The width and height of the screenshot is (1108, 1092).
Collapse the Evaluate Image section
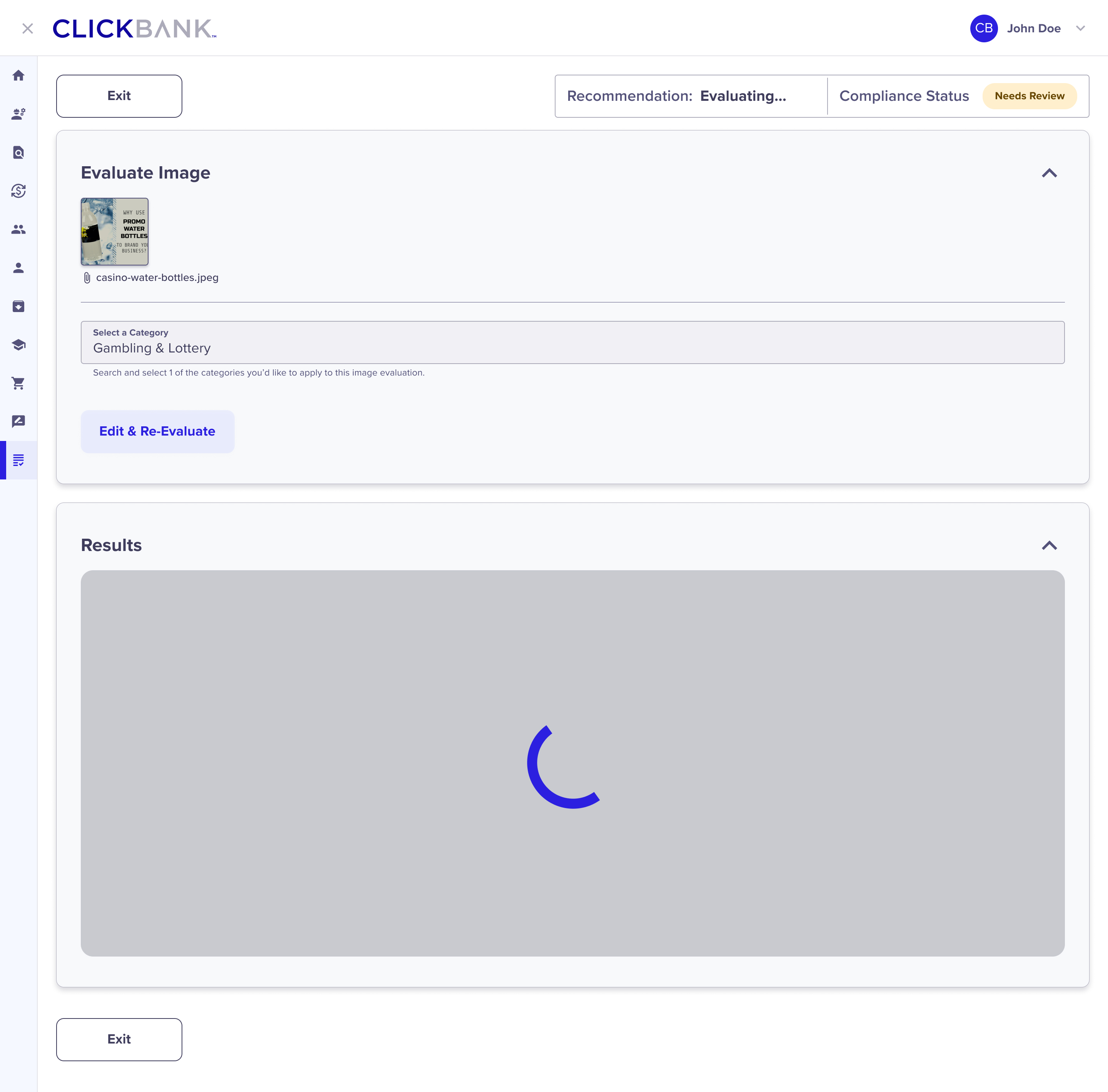1049,173
